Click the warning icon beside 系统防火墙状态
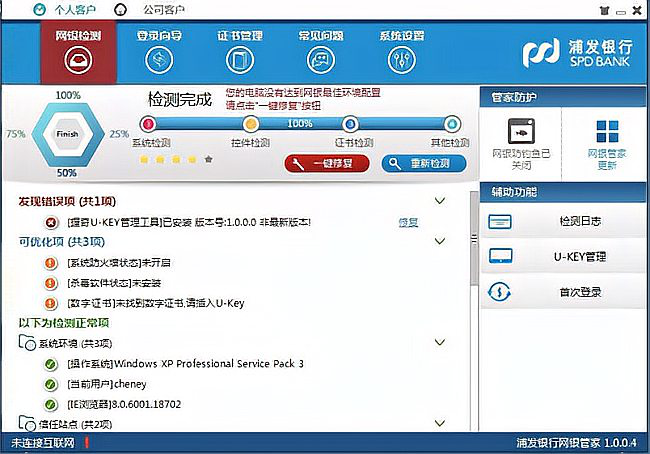The height and width of the screenshot is (454, 650). (x=51, y=263)
